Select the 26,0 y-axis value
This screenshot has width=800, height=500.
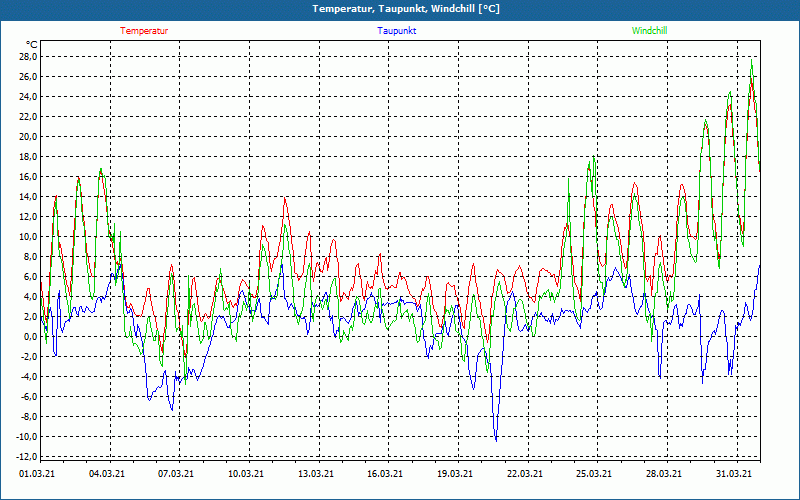(28, 77)
